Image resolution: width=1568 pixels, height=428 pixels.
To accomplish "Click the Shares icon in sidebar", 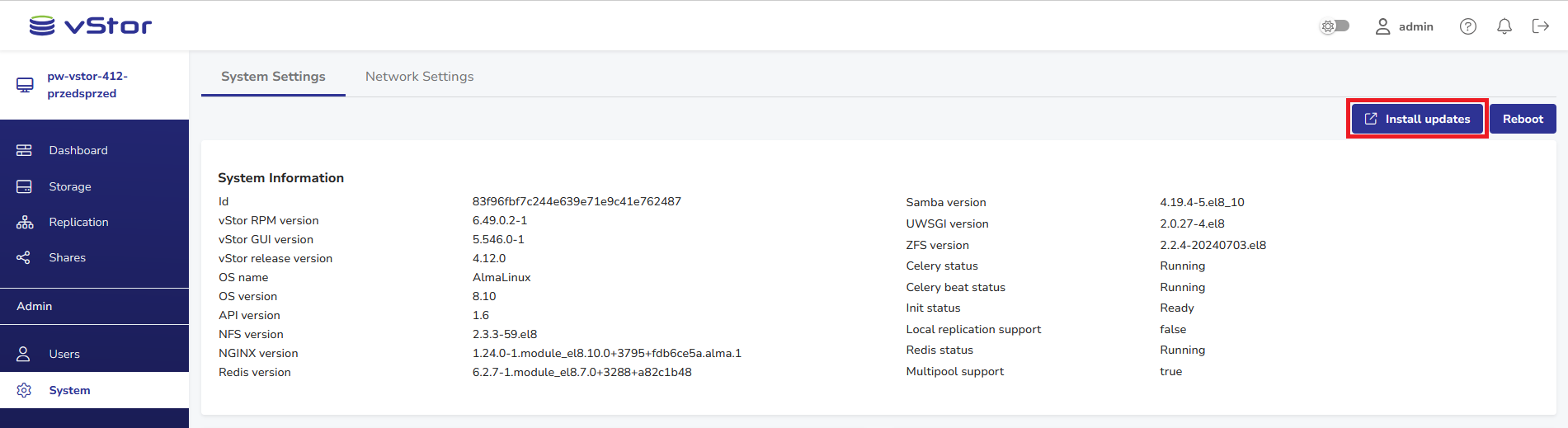I will tap(24, 258).
